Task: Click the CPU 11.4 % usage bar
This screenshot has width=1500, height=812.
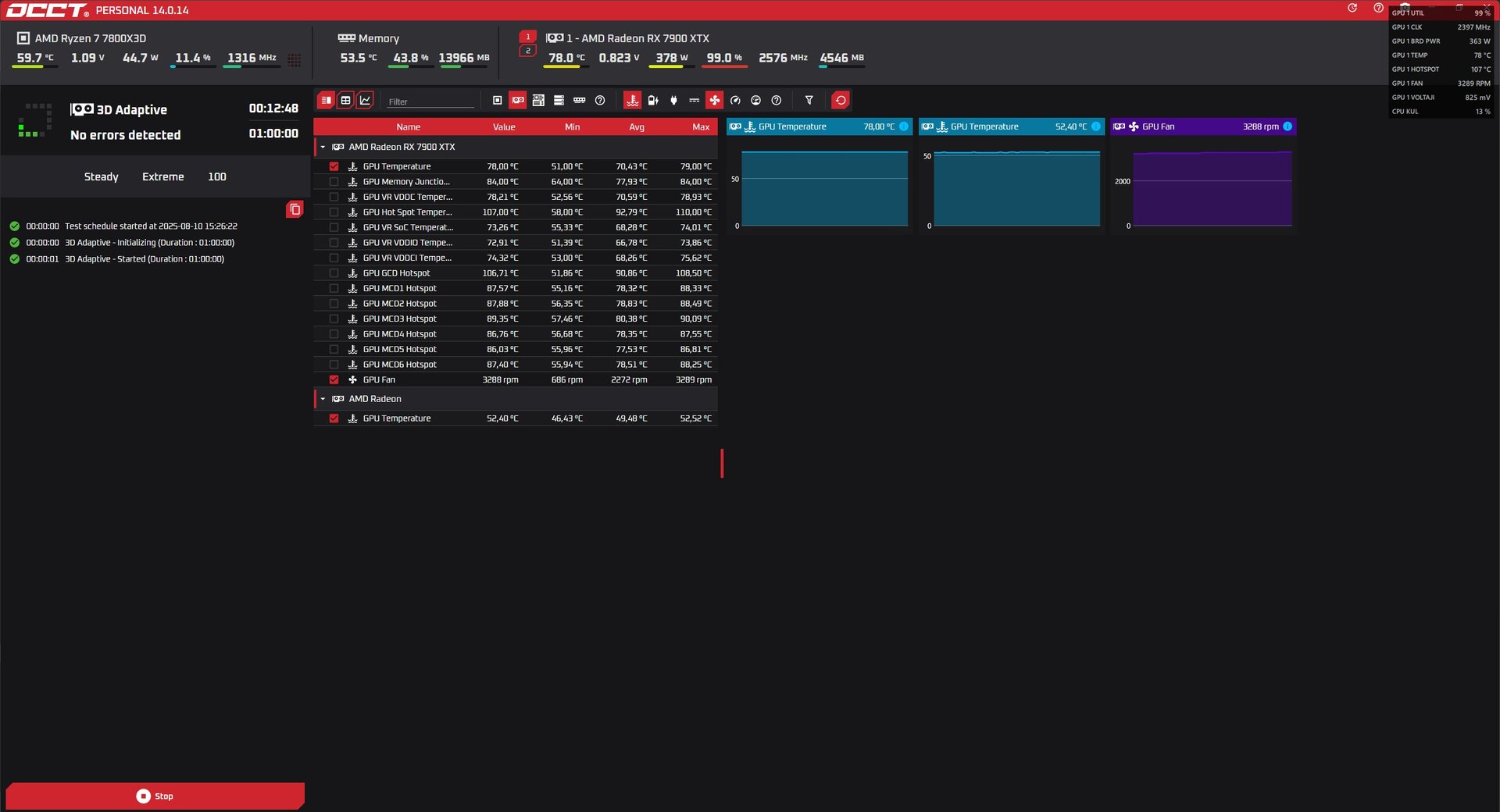Action: coord(194,67)
